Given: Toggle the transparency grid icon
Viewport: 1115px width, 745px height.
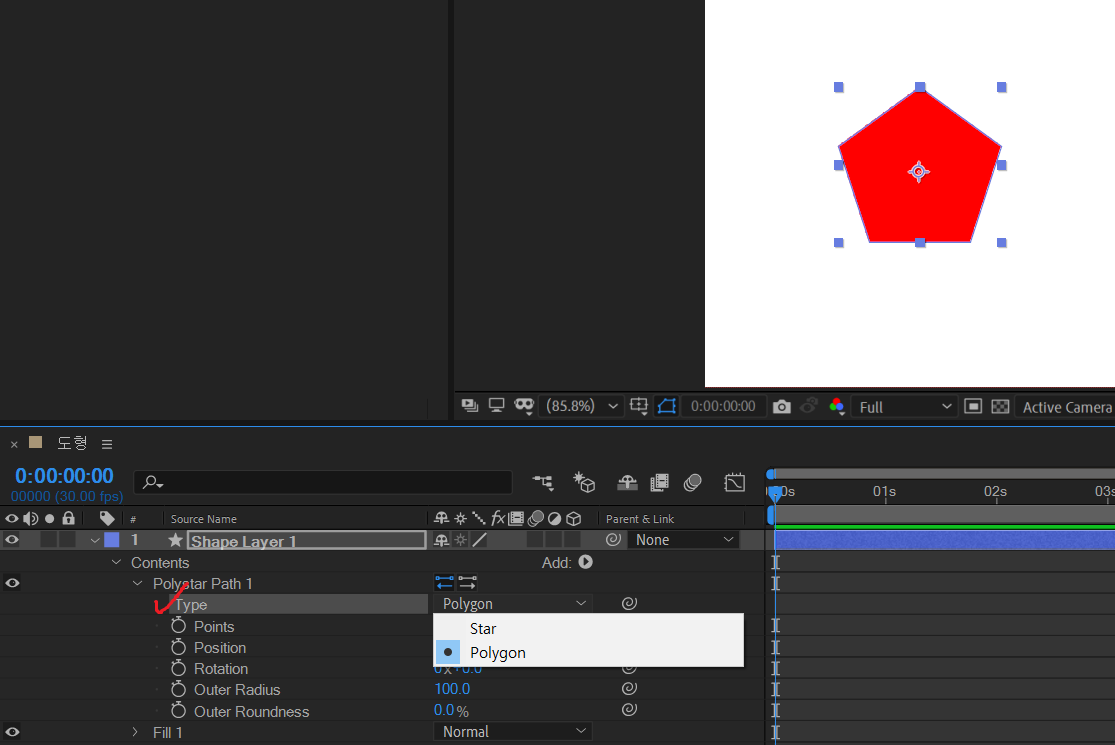Looking at the screenshot, I should [1000, 406].
